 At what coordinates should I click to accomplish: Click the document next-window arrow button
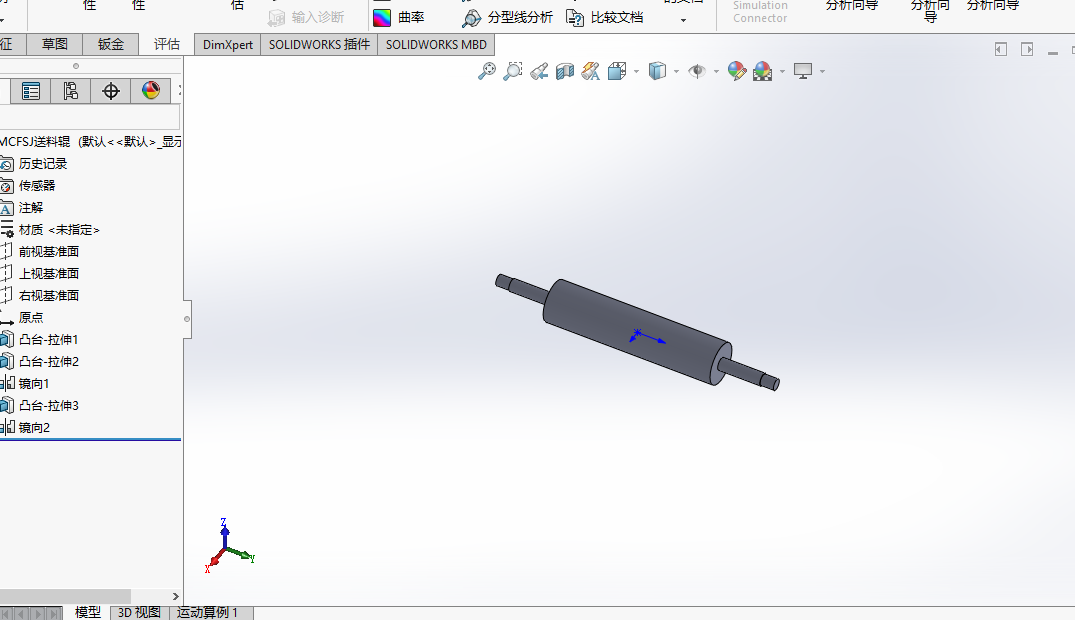(x=1027, y=49)
